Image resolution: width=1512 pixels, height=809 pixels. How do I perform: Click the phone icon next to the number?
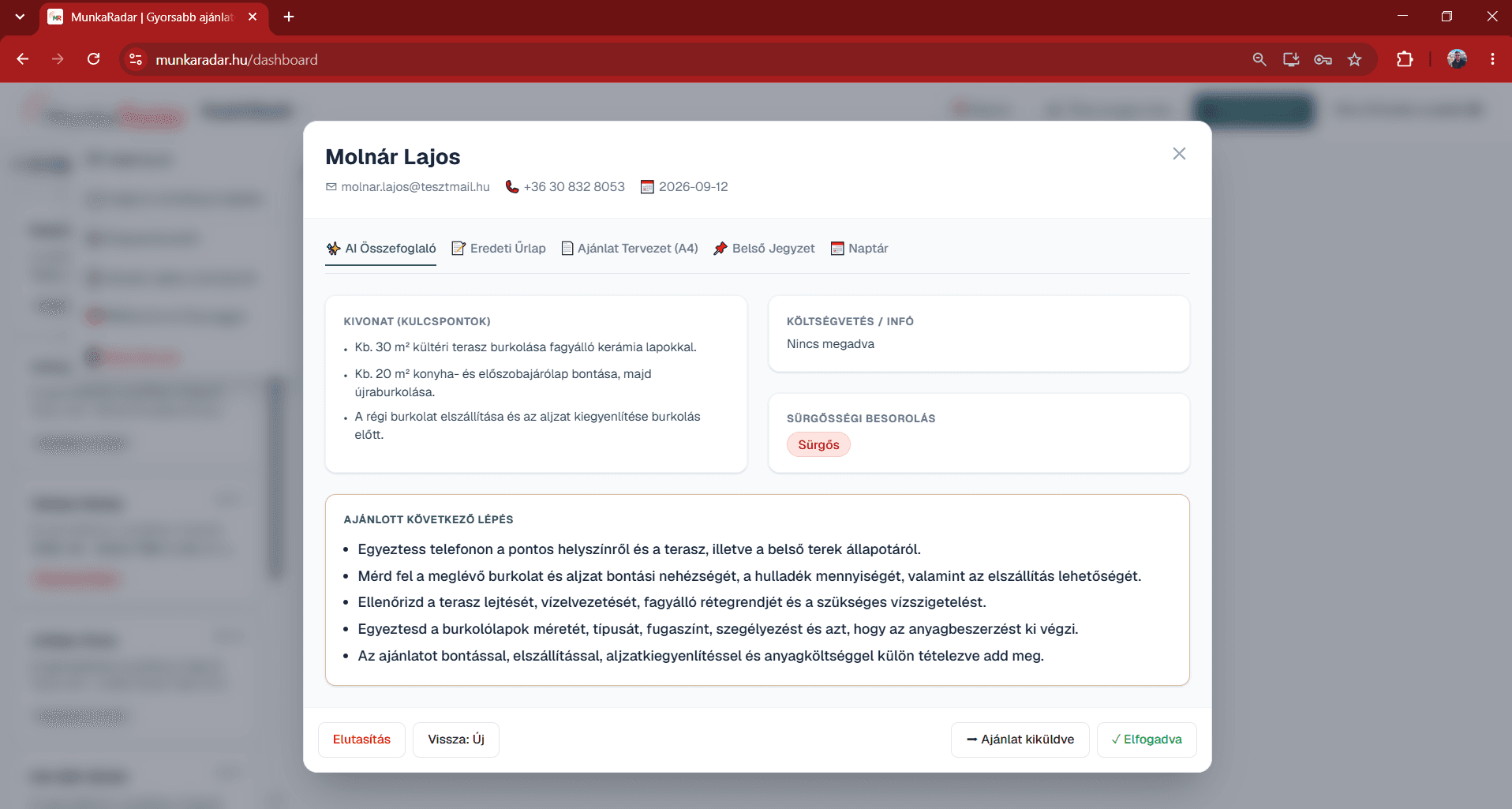tap(512, 187)
